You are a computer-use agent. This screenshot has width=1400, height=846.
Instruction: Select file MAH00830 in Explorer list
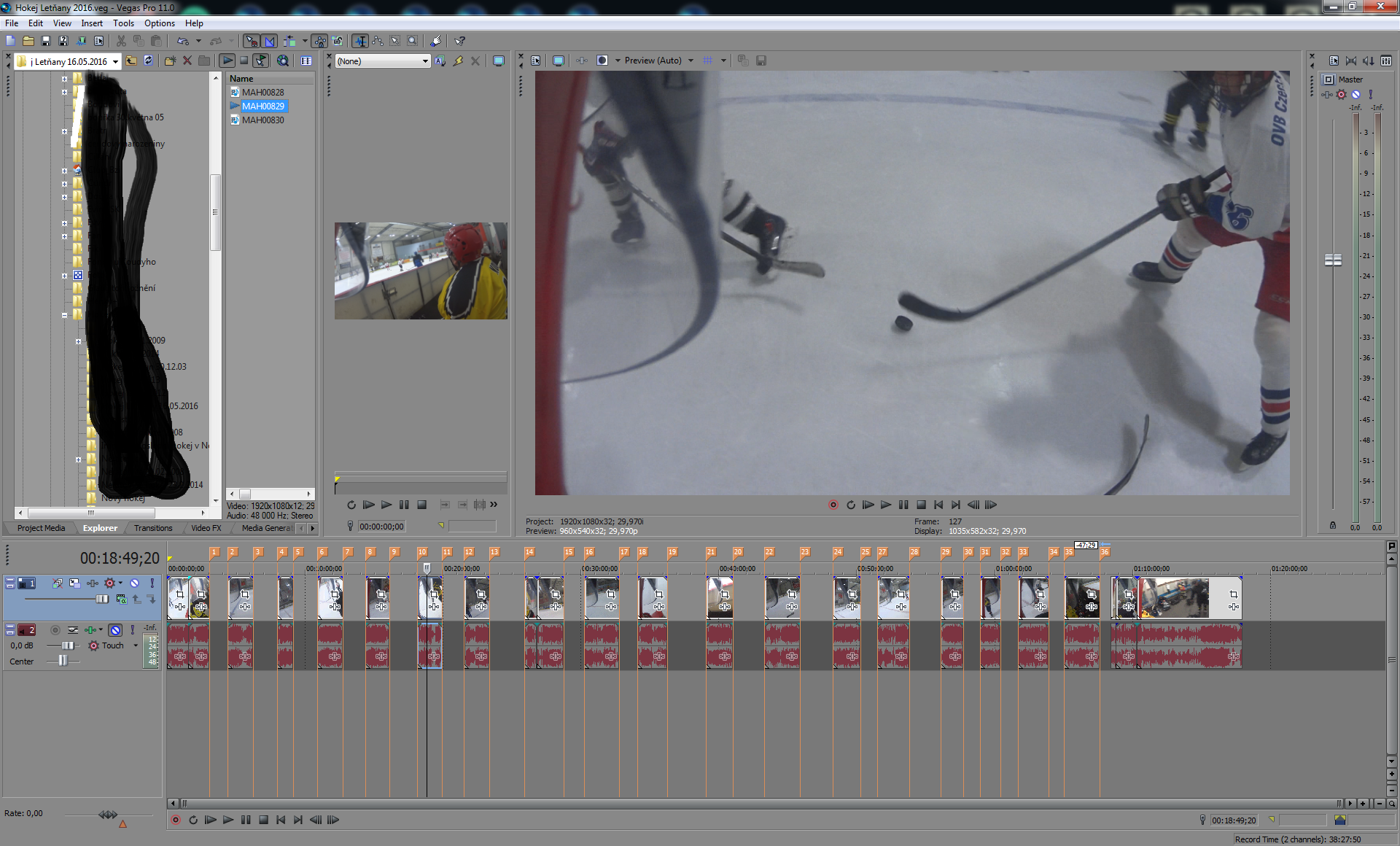(262, 120)
